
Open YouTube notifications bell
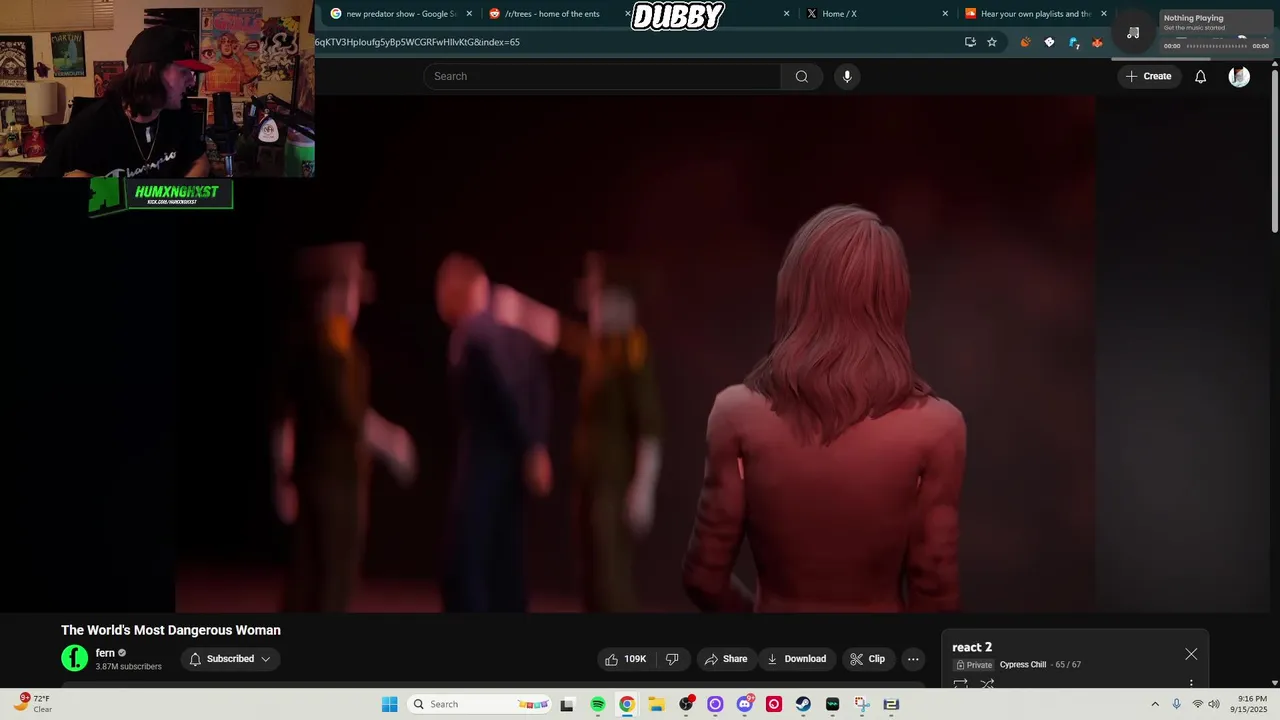(x=1200, y=76)
